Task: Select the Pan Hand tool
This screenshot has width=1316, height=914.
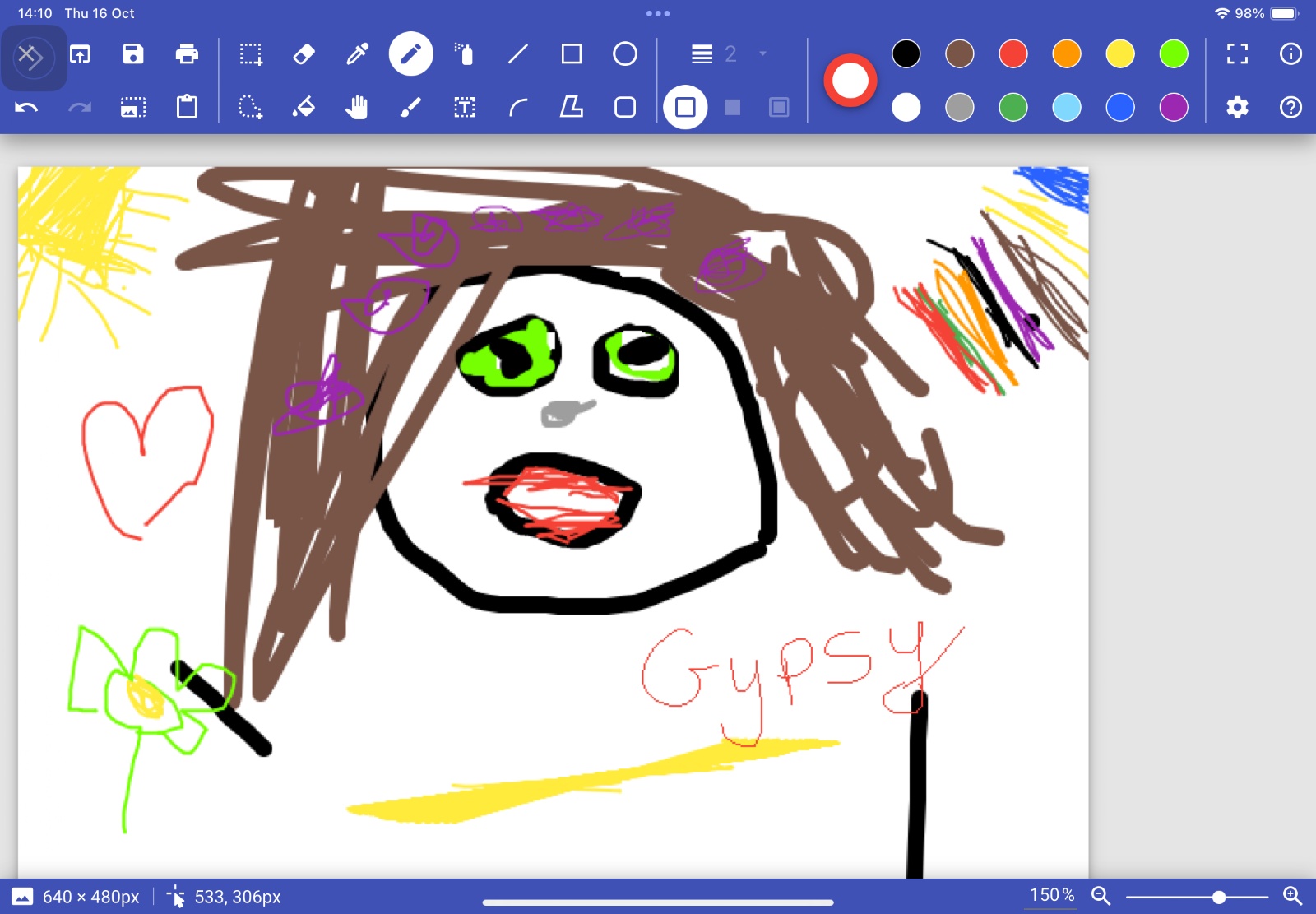Action: [357, 107]
